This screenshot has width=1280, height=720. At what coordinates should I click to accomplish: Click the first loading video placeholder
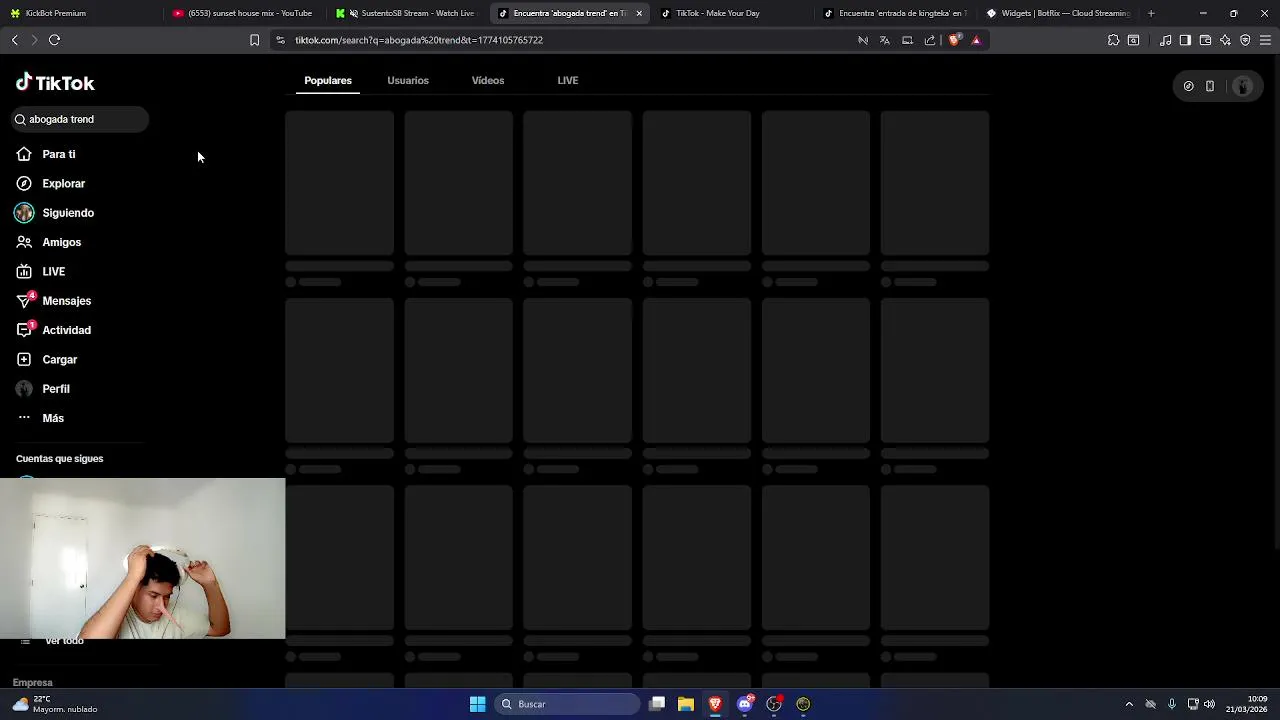(339, 183)
